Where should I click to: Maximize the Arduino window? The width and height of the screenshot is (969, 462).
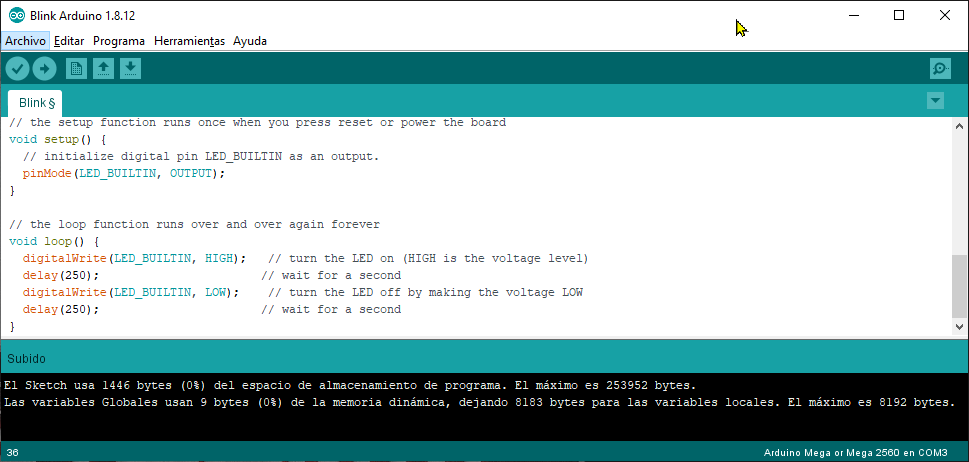(x=898, y=15)
